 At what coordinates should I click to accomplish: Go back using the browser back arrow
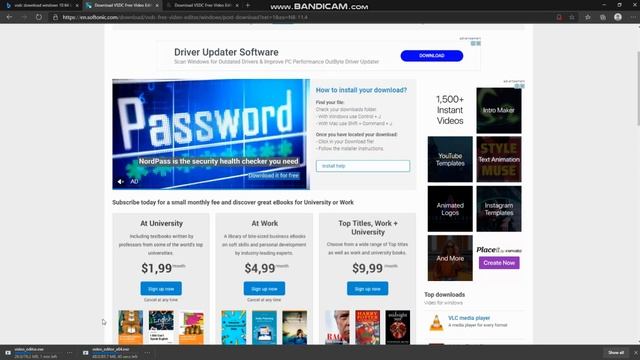pyautogui.click(x=9, y=17)
